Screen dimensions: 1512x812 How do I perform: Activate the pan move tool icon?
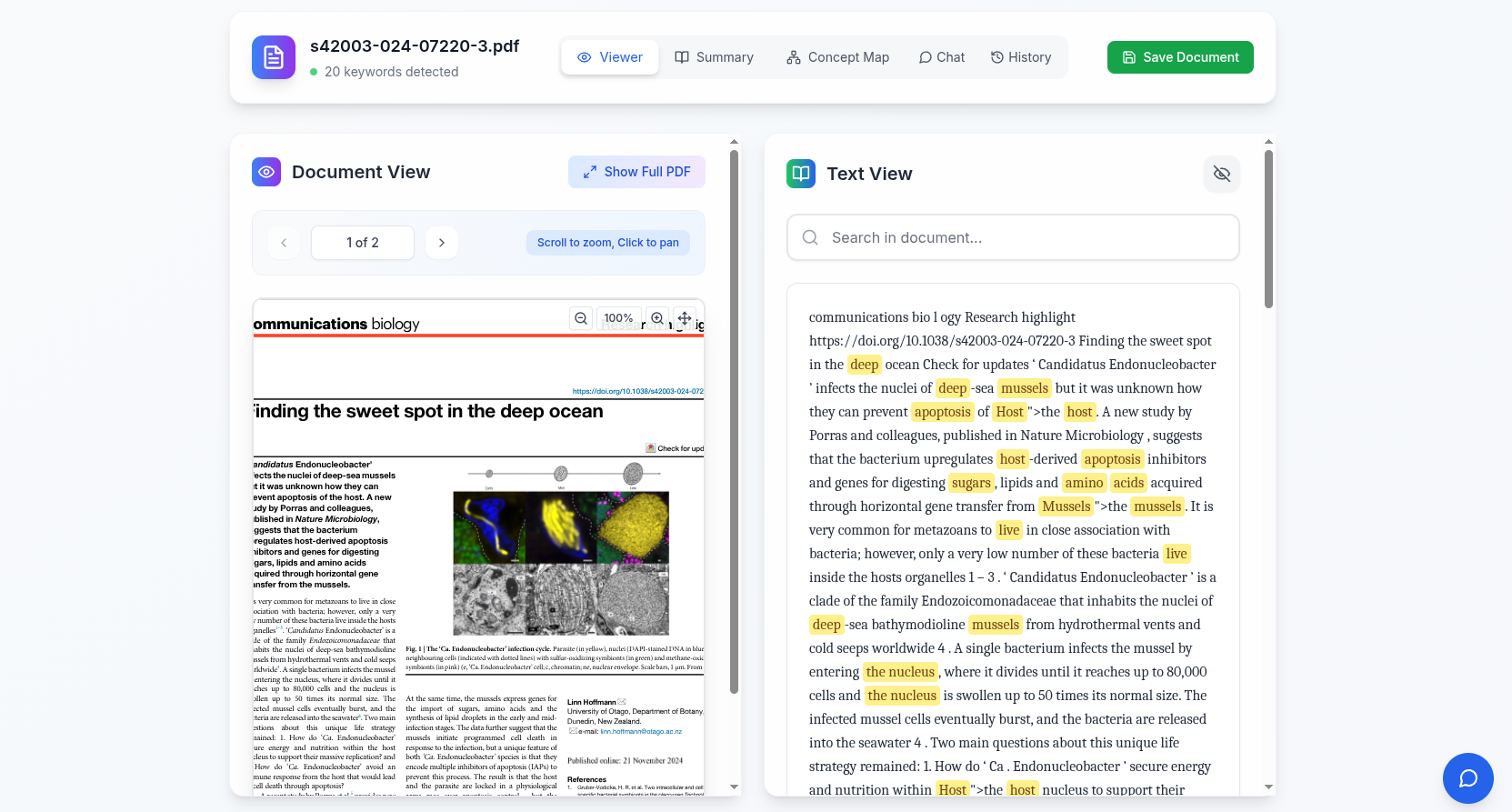point(685,318)
